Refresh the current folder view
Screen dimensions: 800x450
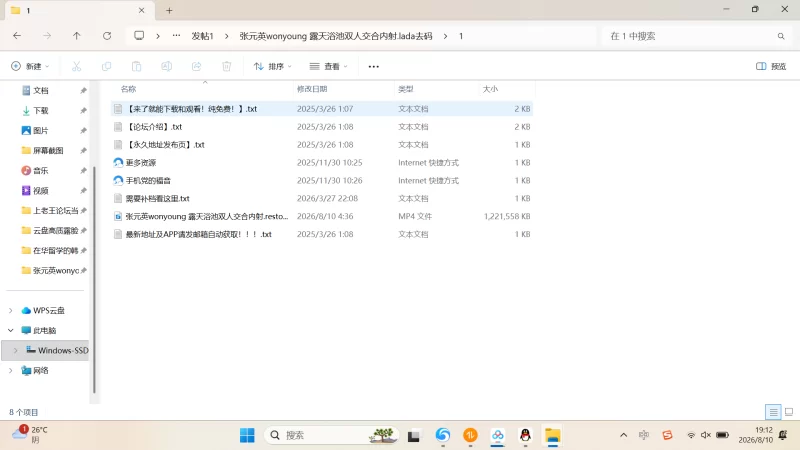coord(107,36)
